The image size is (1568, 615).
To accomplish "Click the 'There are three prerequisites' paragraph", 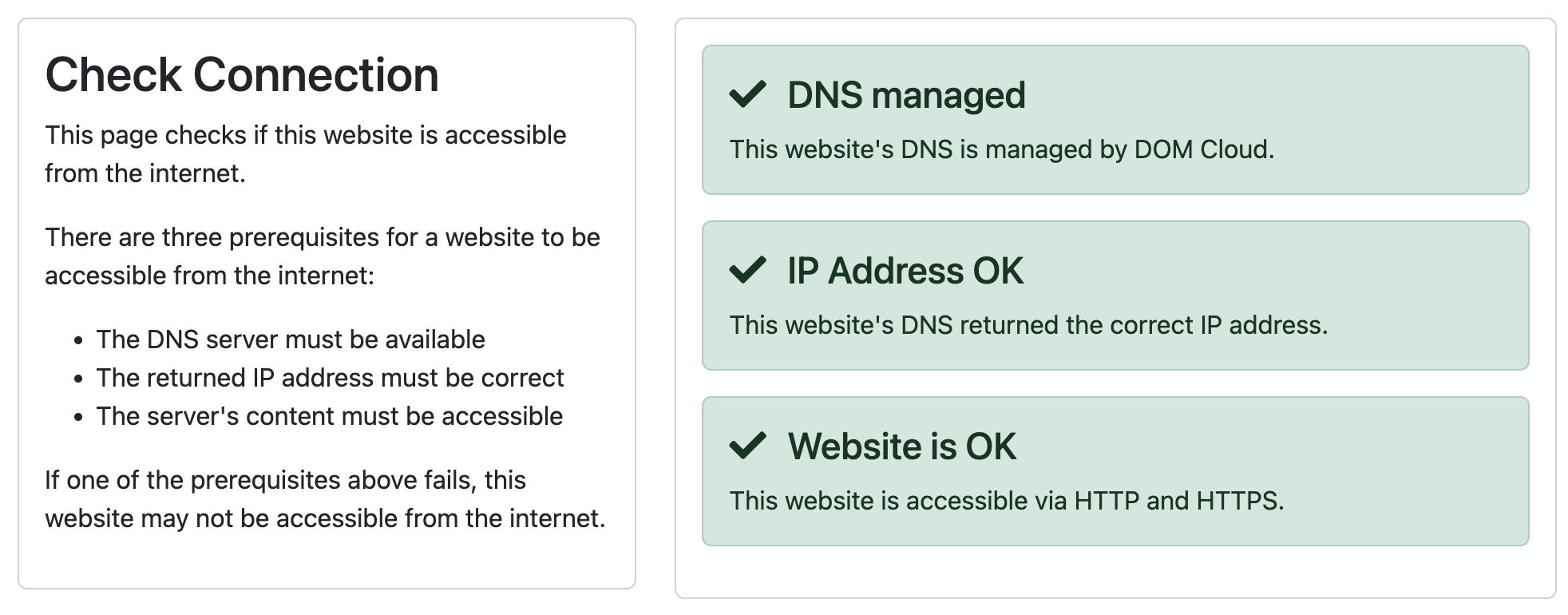I will 322,256.
